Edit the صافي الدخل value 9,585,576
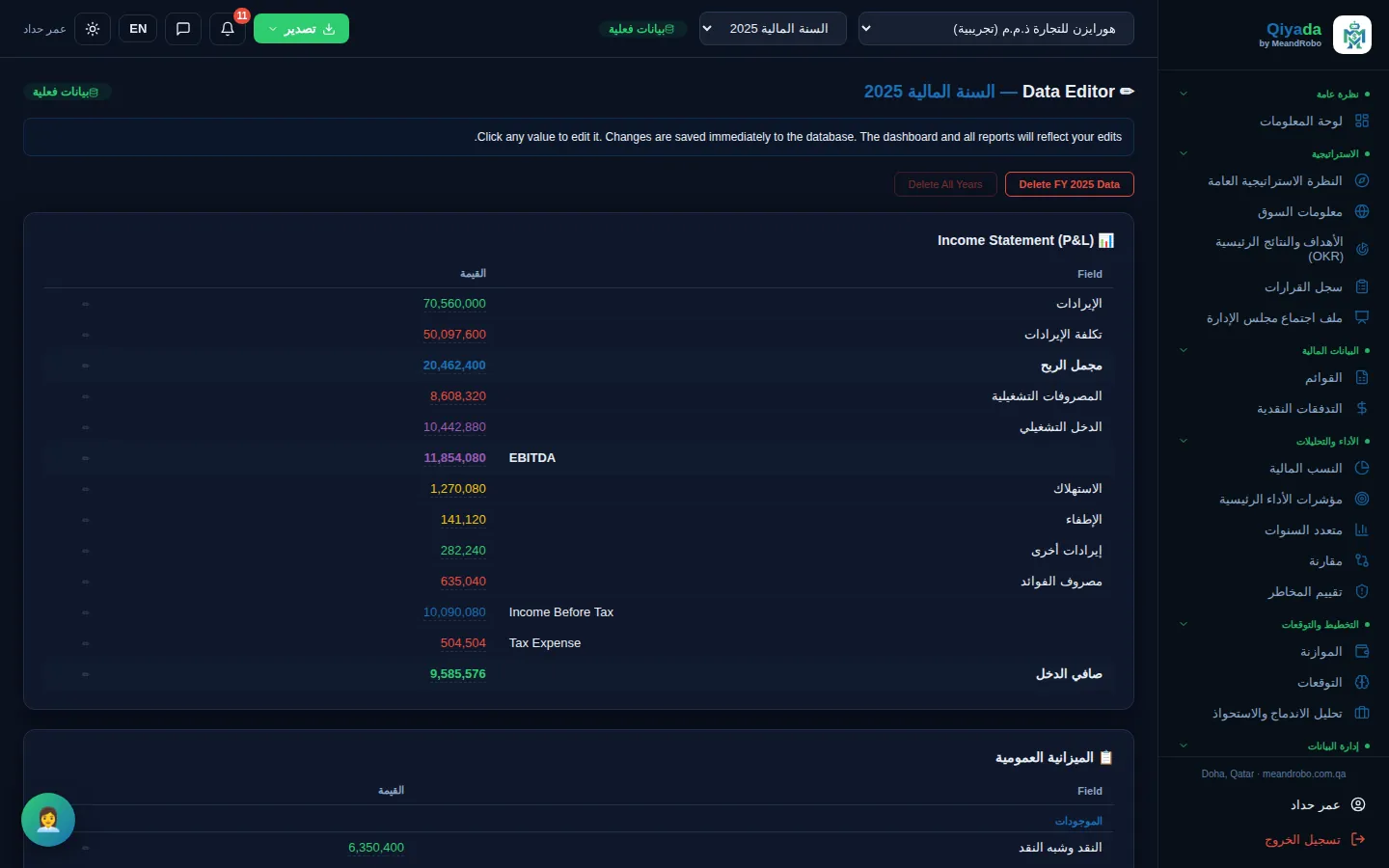Screen dimensions: 1389x868 [x=458, y=674]
